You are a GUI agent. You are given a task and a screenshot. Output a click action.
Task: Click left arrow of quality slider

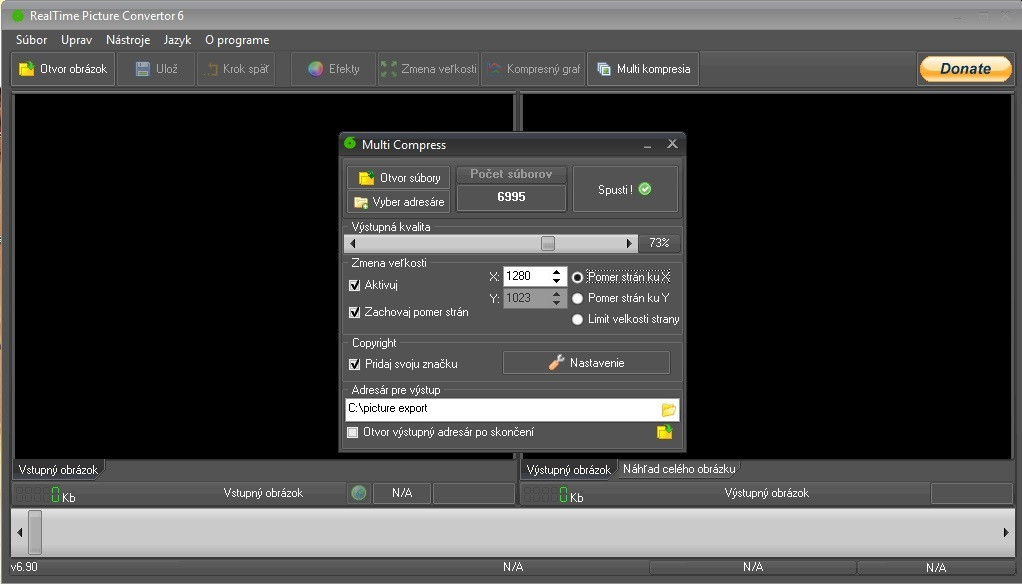click(353, 243)
